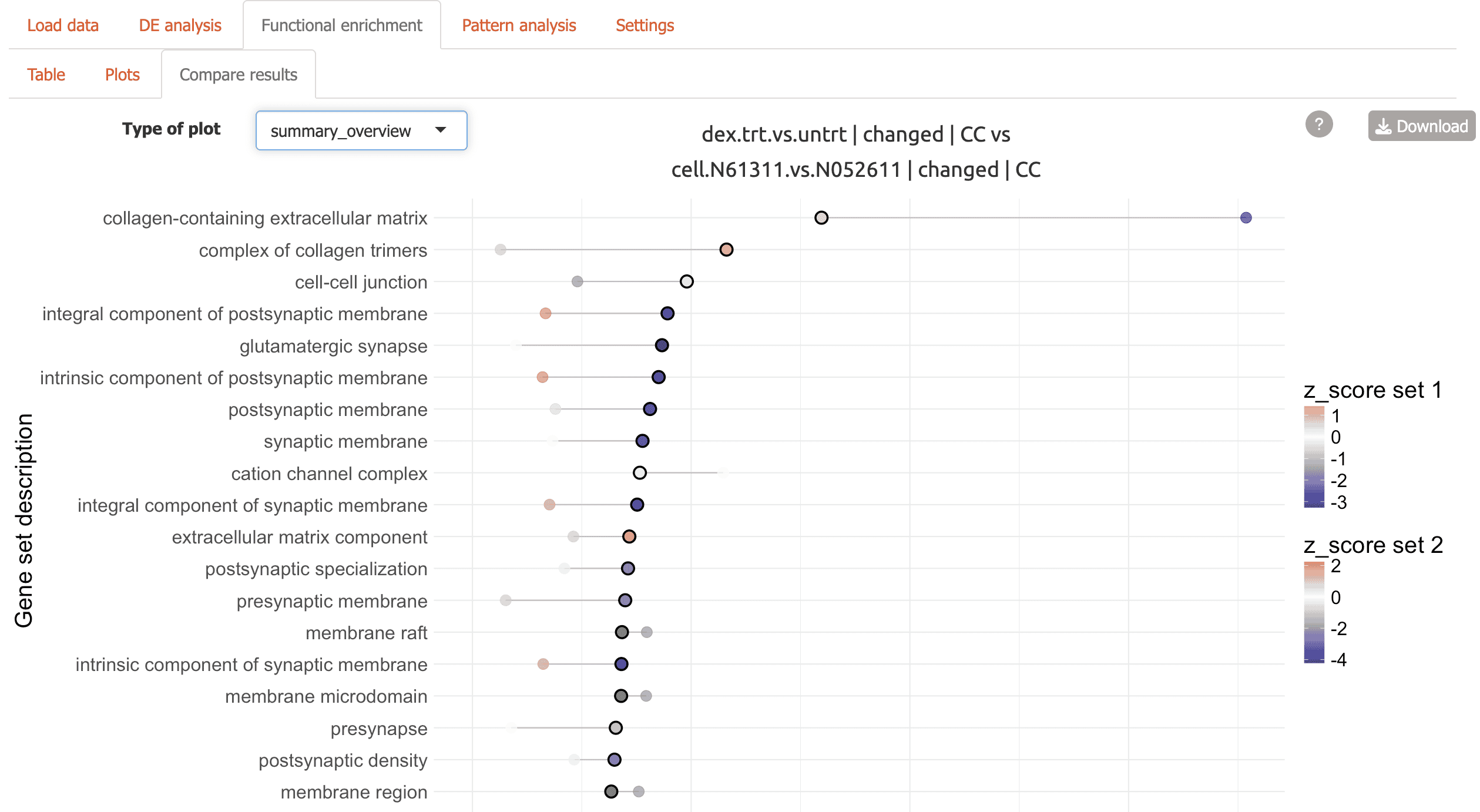The width and height of the screenshot is (1480, 812).
Task: Click the purple dot at far right of the collagen-containing row
Action: 1246,218
